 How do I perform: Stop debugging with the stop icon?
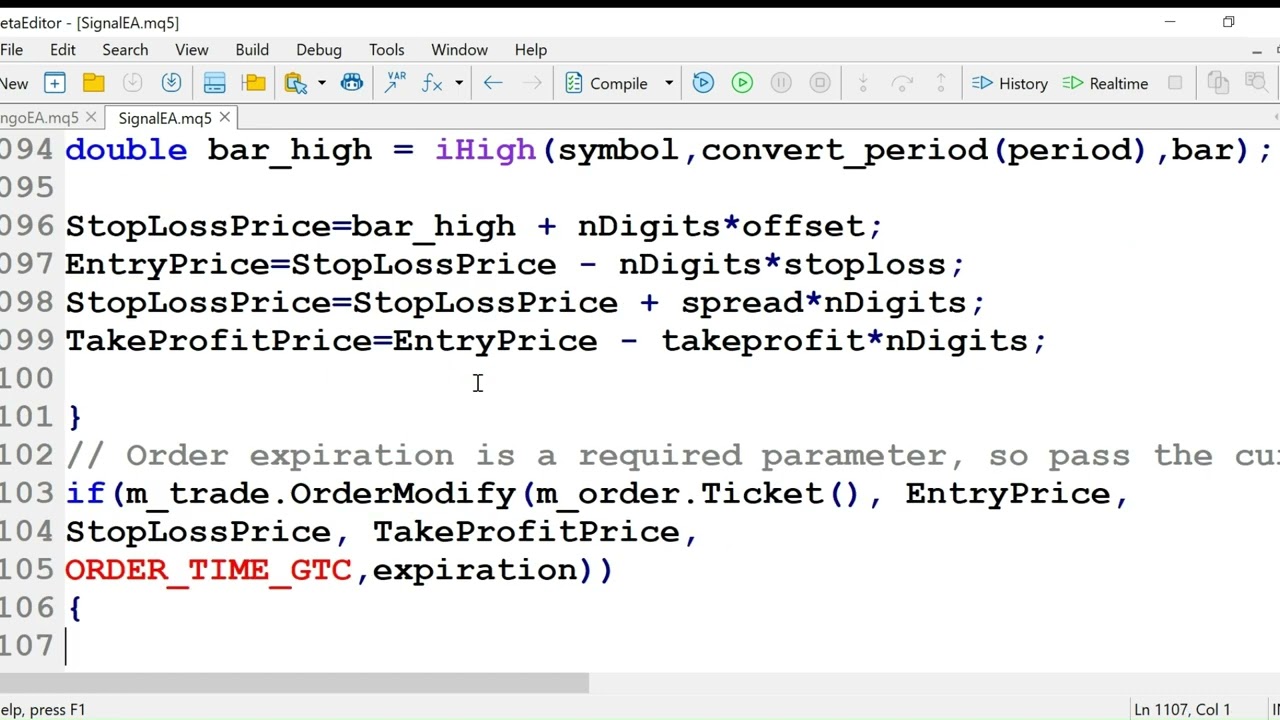(820, 83)
